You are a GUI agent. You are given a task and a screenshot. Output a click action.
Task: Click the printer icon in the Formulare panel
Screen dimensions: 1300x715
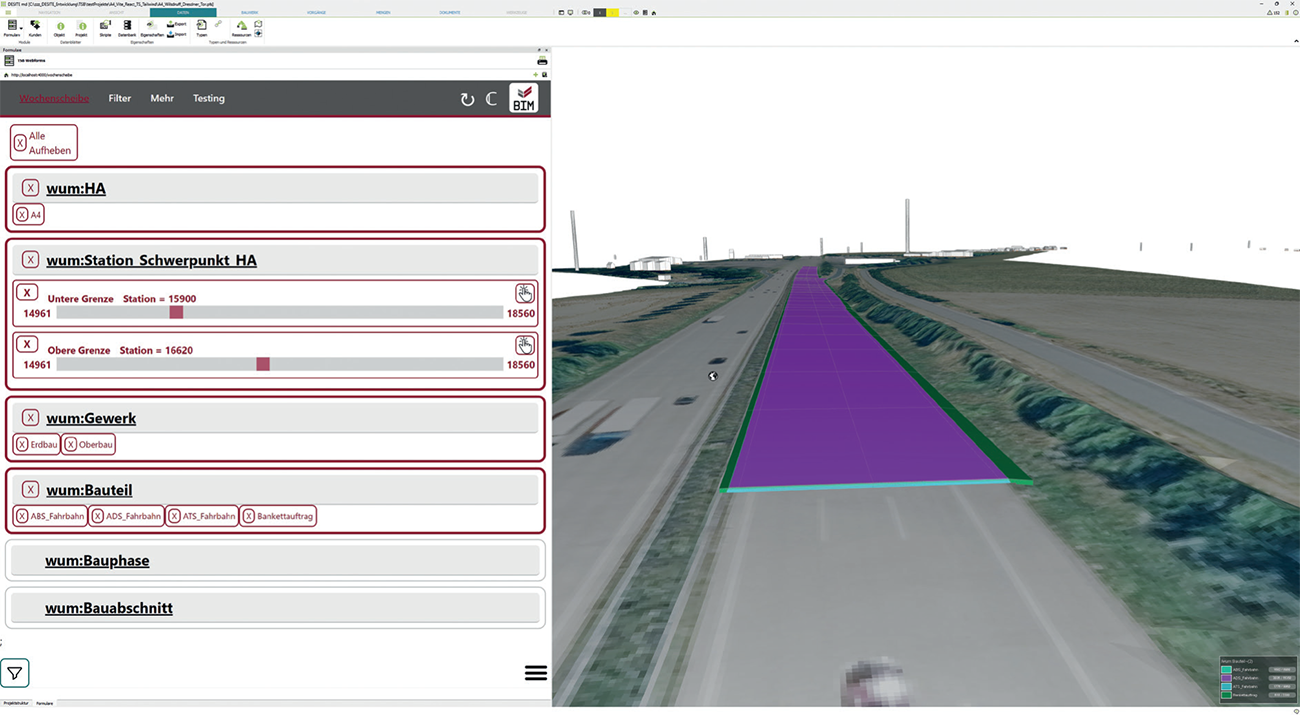pos(542,61)
